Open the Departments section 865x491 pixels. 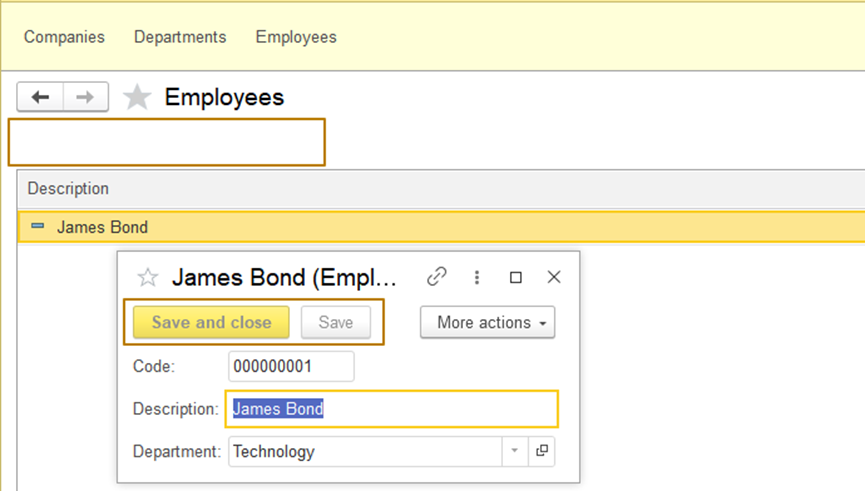click(180, 37)
